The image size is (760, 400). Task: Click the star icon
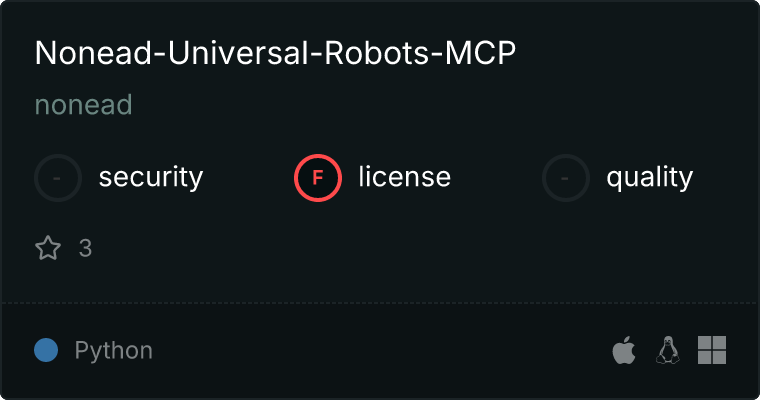(x=48, y=248)
